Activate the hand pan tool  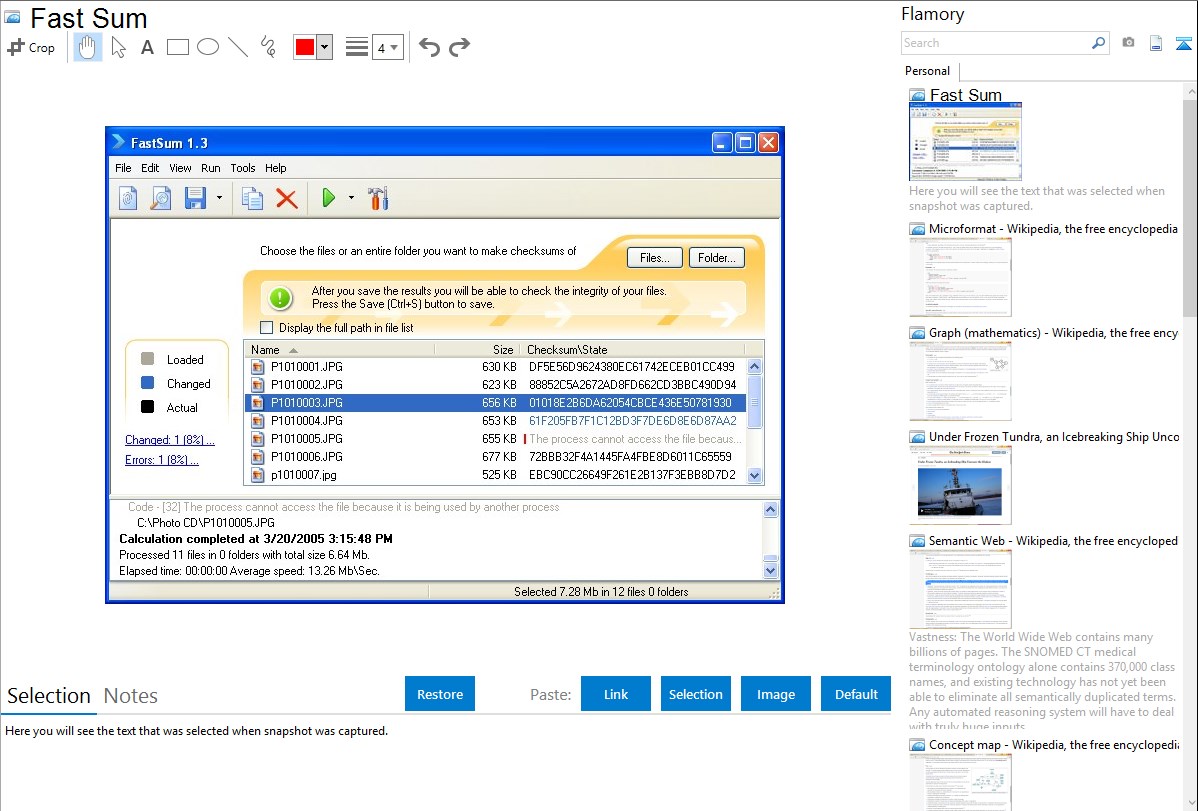88,47
